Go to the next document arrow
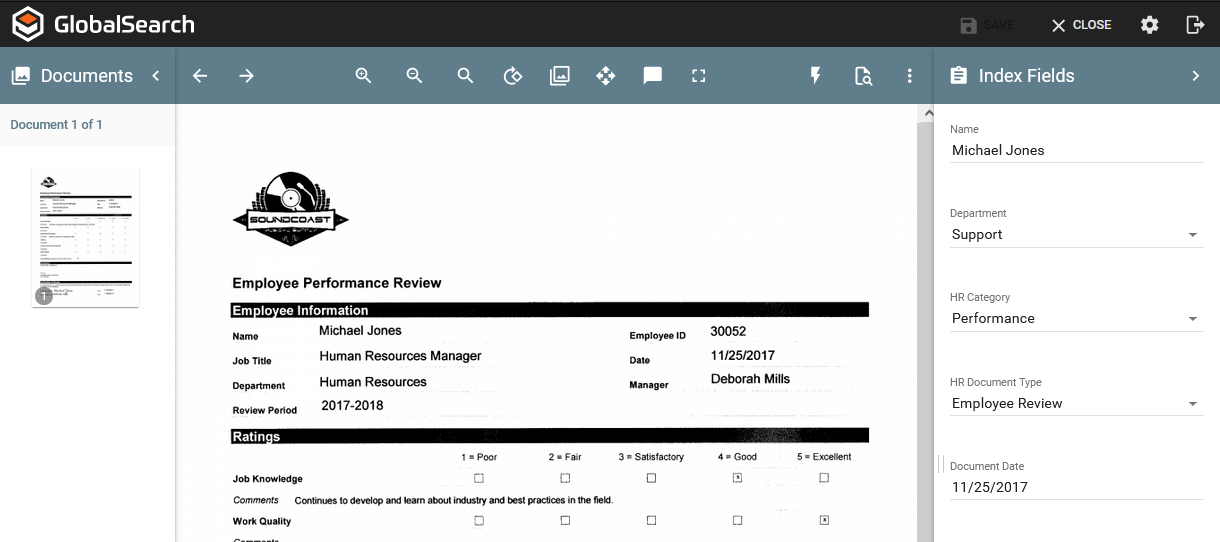This screenshot has width=1220, height=542. click(246, 76)
